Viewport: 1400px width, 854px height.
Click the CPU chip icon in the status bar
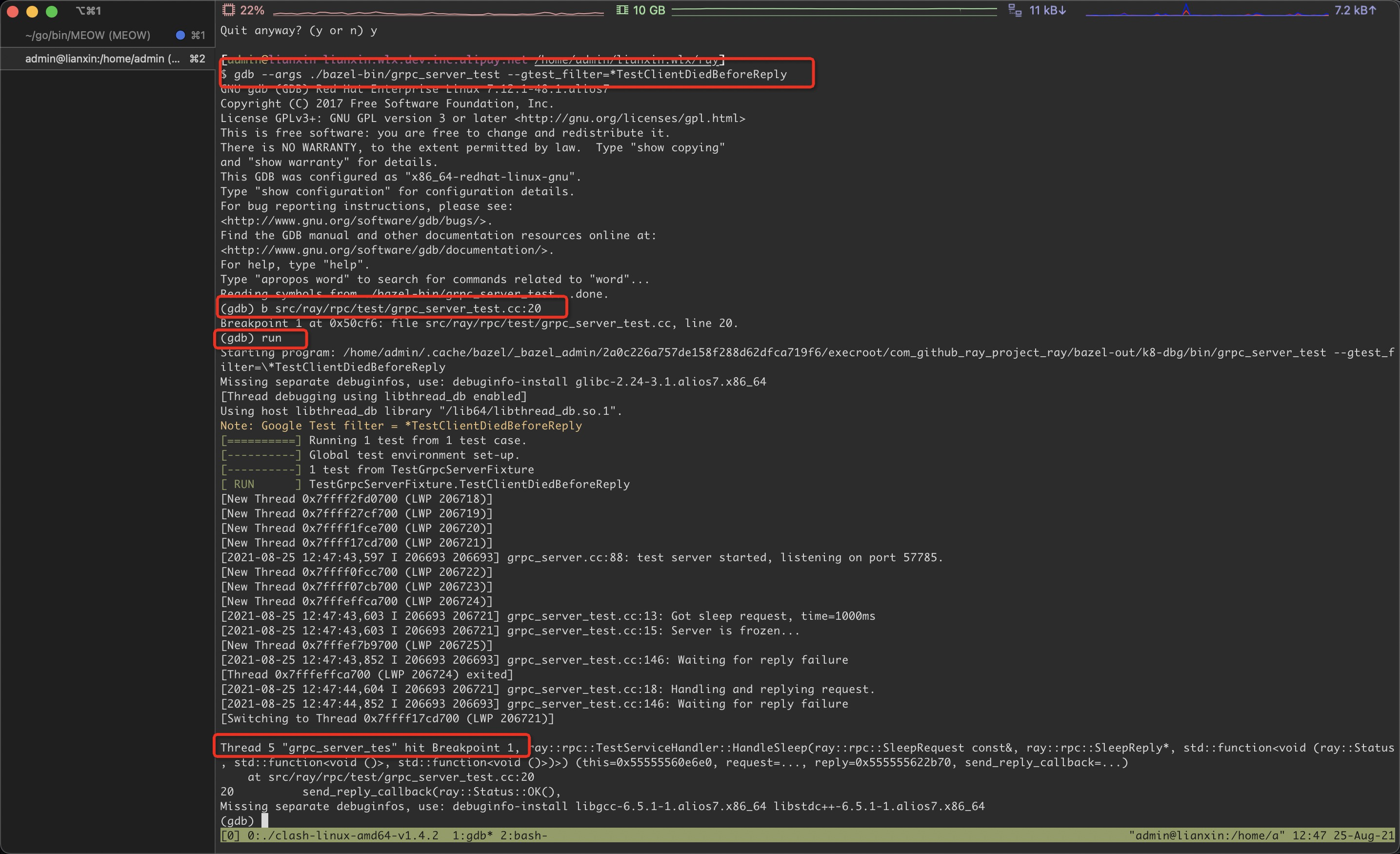coord(228,10)
